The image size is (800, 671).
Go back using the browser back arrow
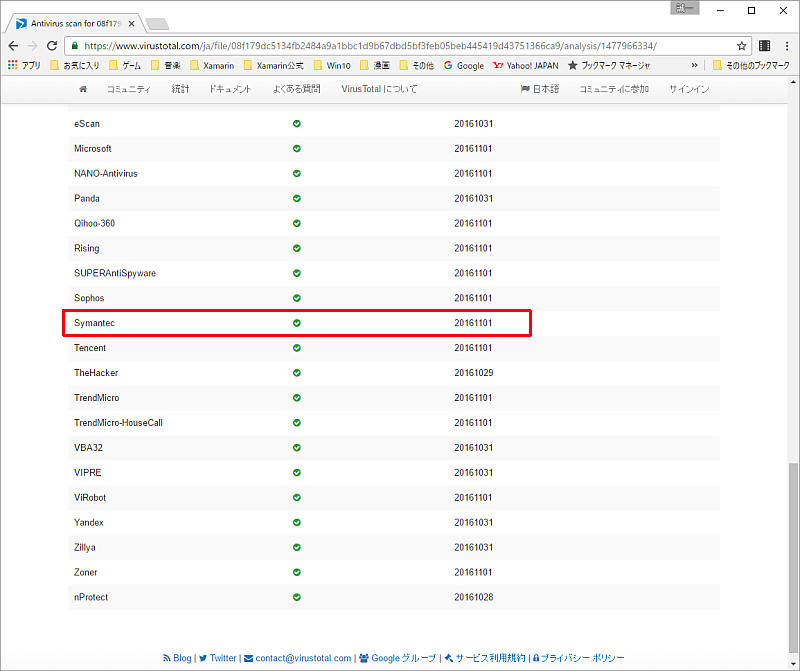click(13, 46)
